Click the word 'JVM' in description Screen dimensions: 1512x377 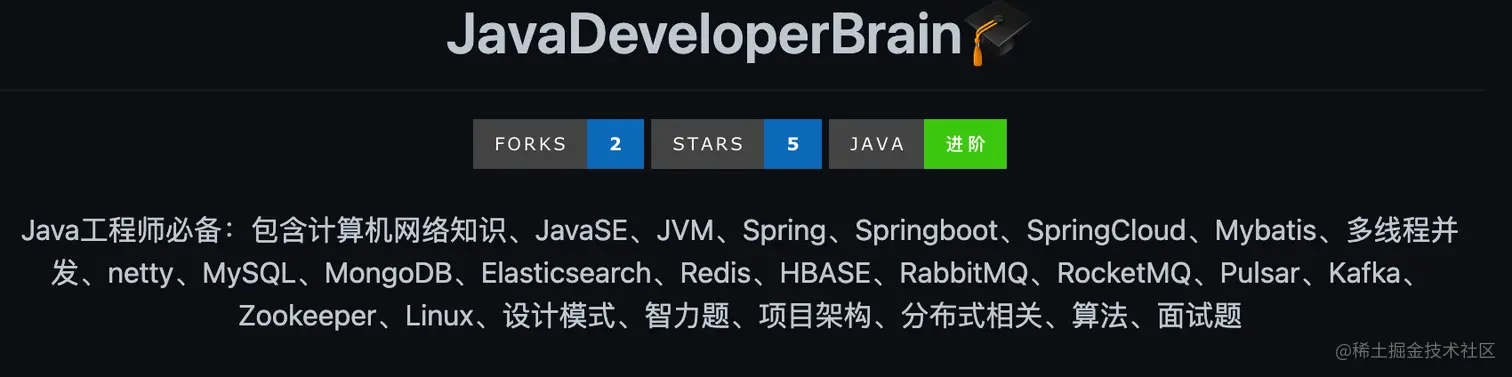[x=685, y=231]
